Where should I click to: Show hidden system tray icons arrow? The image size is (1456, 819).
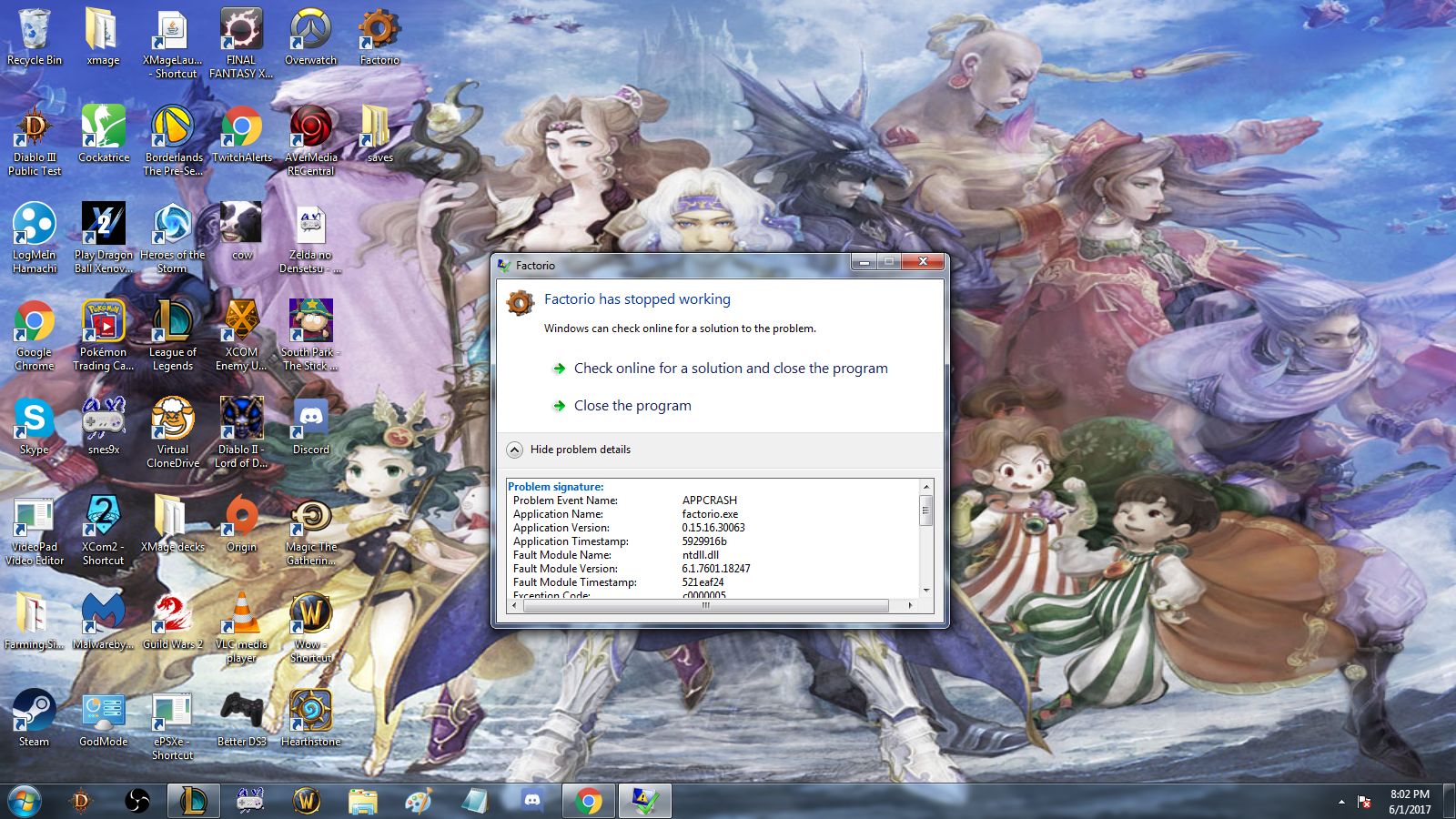[1341, 802]
